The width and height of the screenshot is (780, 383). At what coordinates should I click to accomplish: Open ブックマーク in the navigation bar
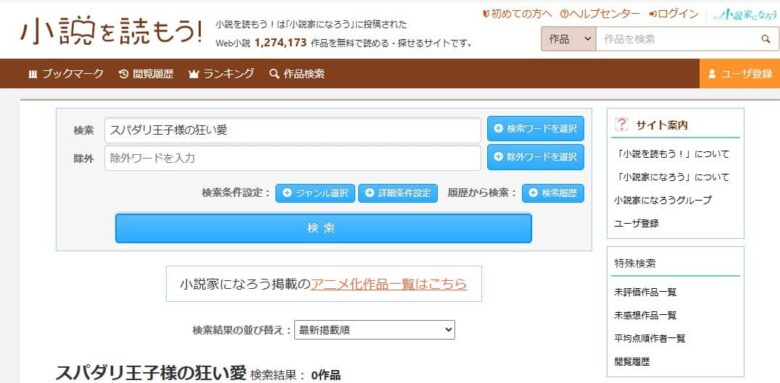click(x=66, y=74)
